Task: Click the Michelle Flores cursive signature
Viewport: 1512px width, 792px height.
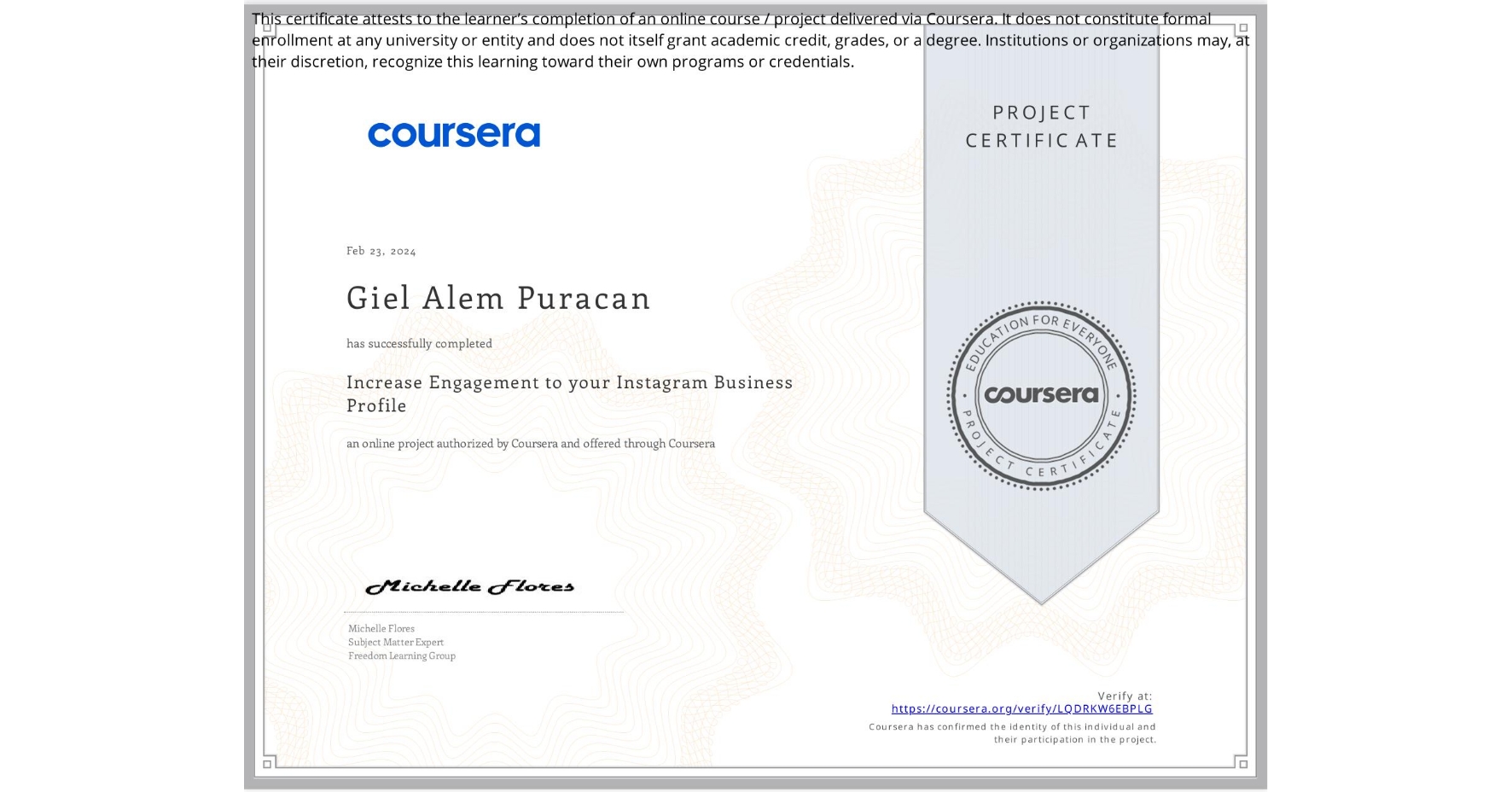Action: click(469, 586)
